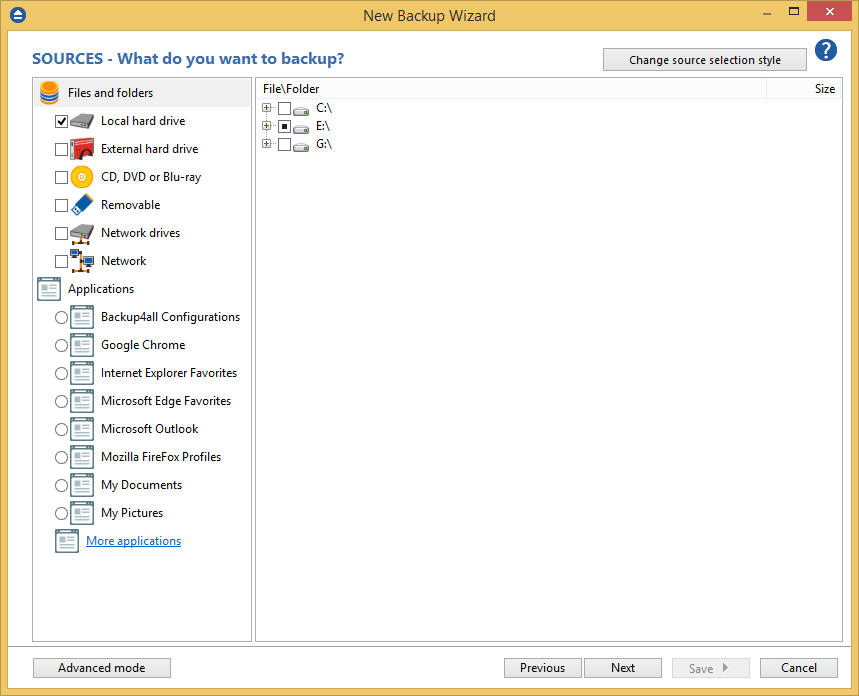Select the Internet Explorer Favorites radio button
This screenshot has height=696, width=859.
[61, 373]
